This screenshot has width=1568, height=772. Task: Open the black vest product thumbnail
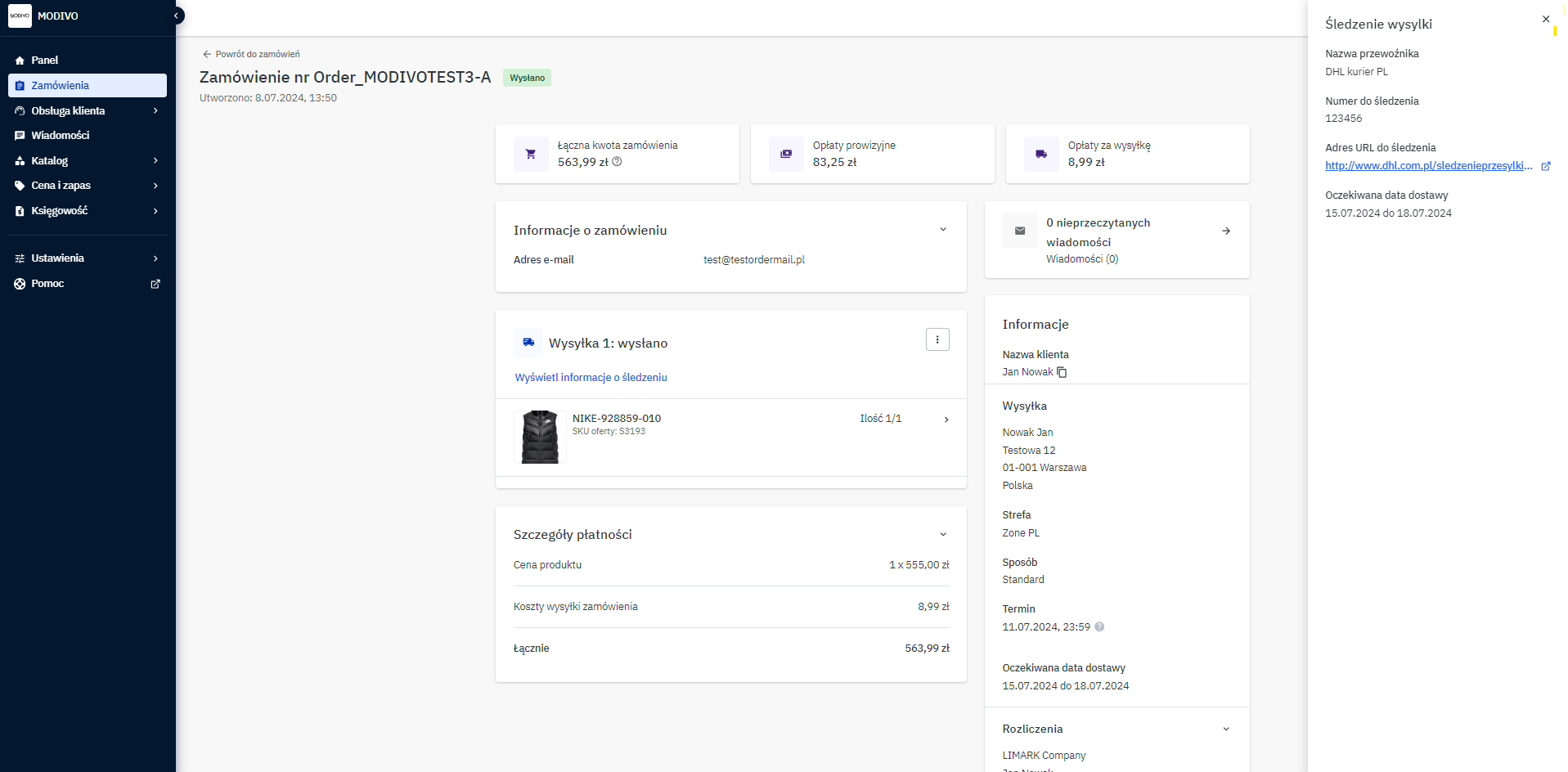540,438
